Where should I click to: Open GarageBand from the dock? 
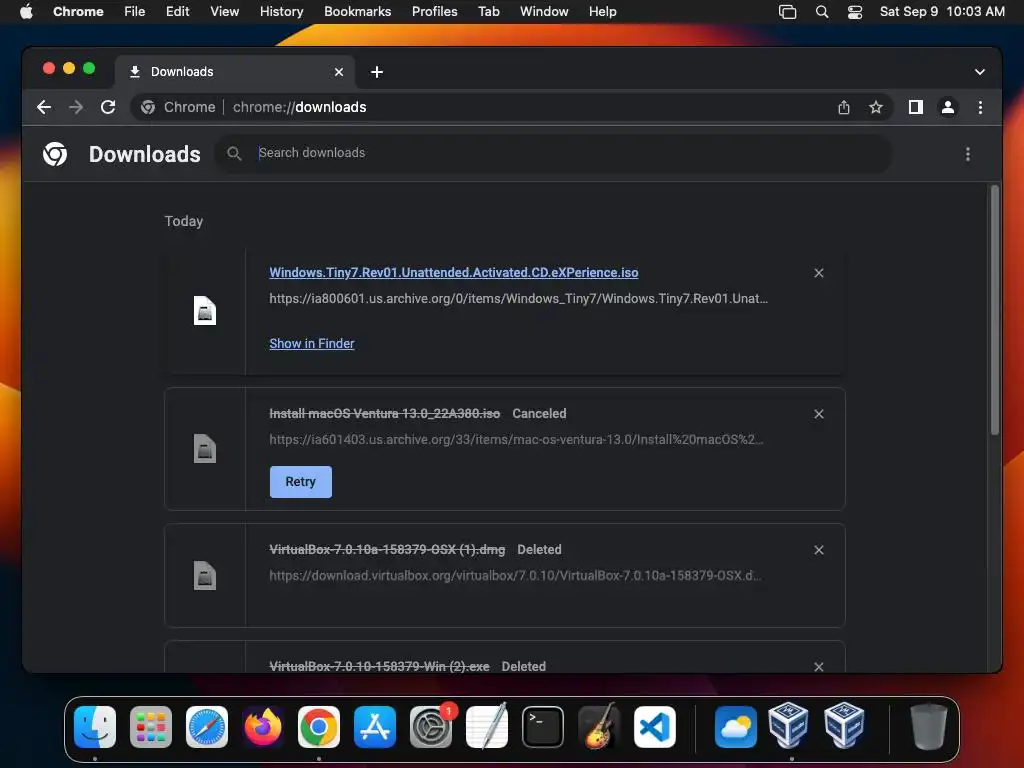(x=599, y=727)
